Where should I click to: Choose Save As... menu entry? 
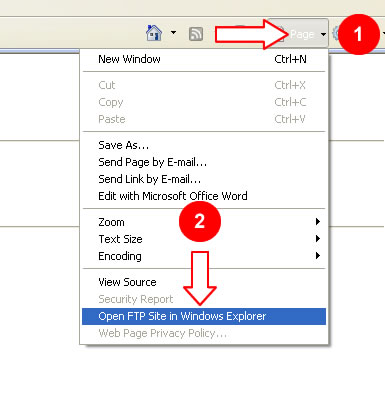tap(204, 145)
